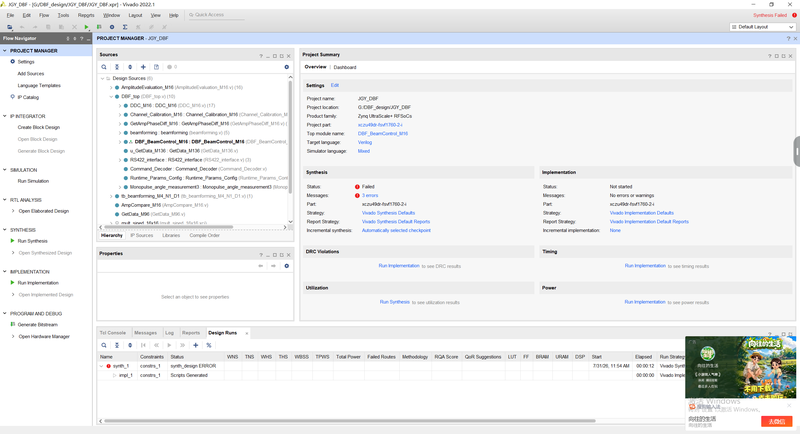Collapse the SYNTHESIS section in Flow Navigator

pyautogui.click(x=5, y=230)
